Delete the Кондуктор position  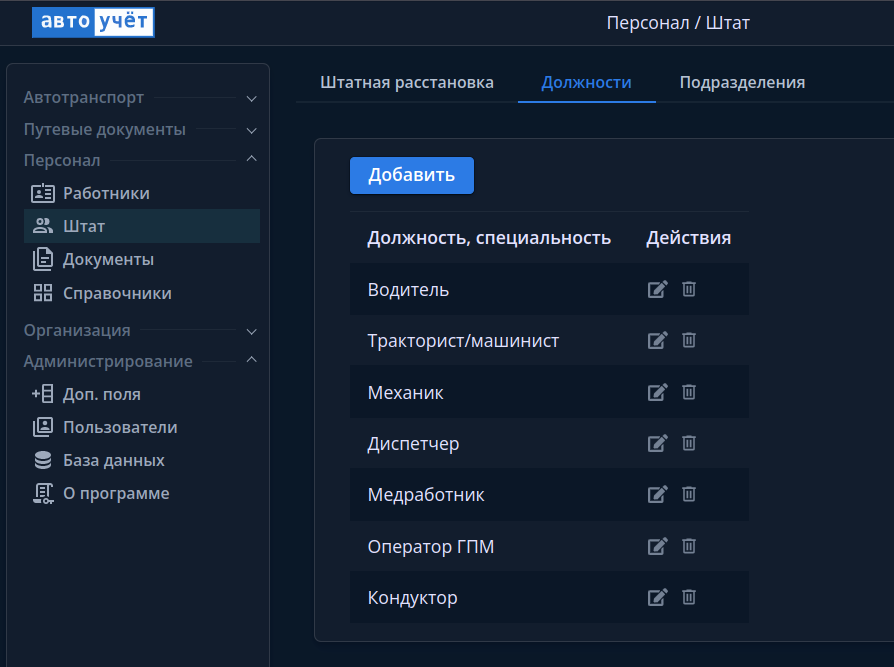tap(689, 597)
